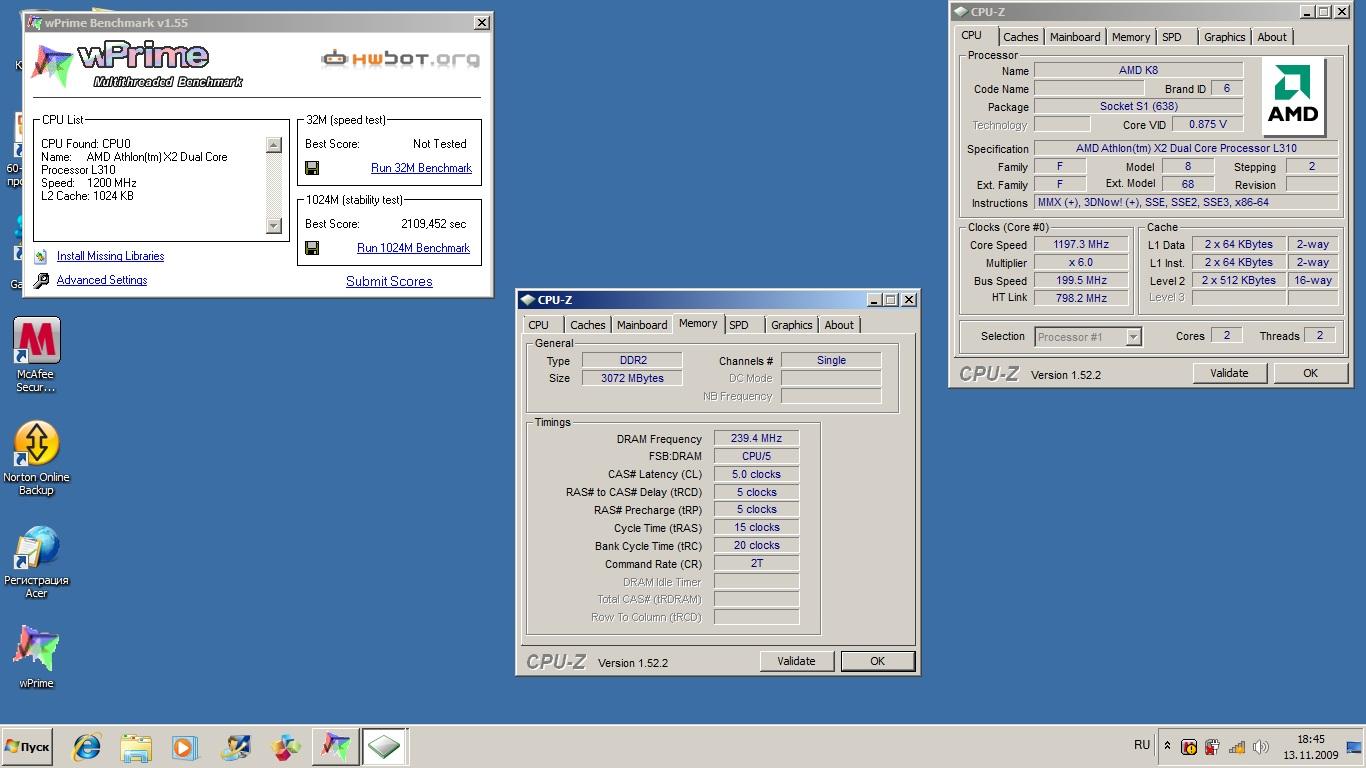This screenshot has height=768, width=1366.
Task: Switch to the Memory tab in the CPU-Z CPU window
Action: tap(1130, 37)
